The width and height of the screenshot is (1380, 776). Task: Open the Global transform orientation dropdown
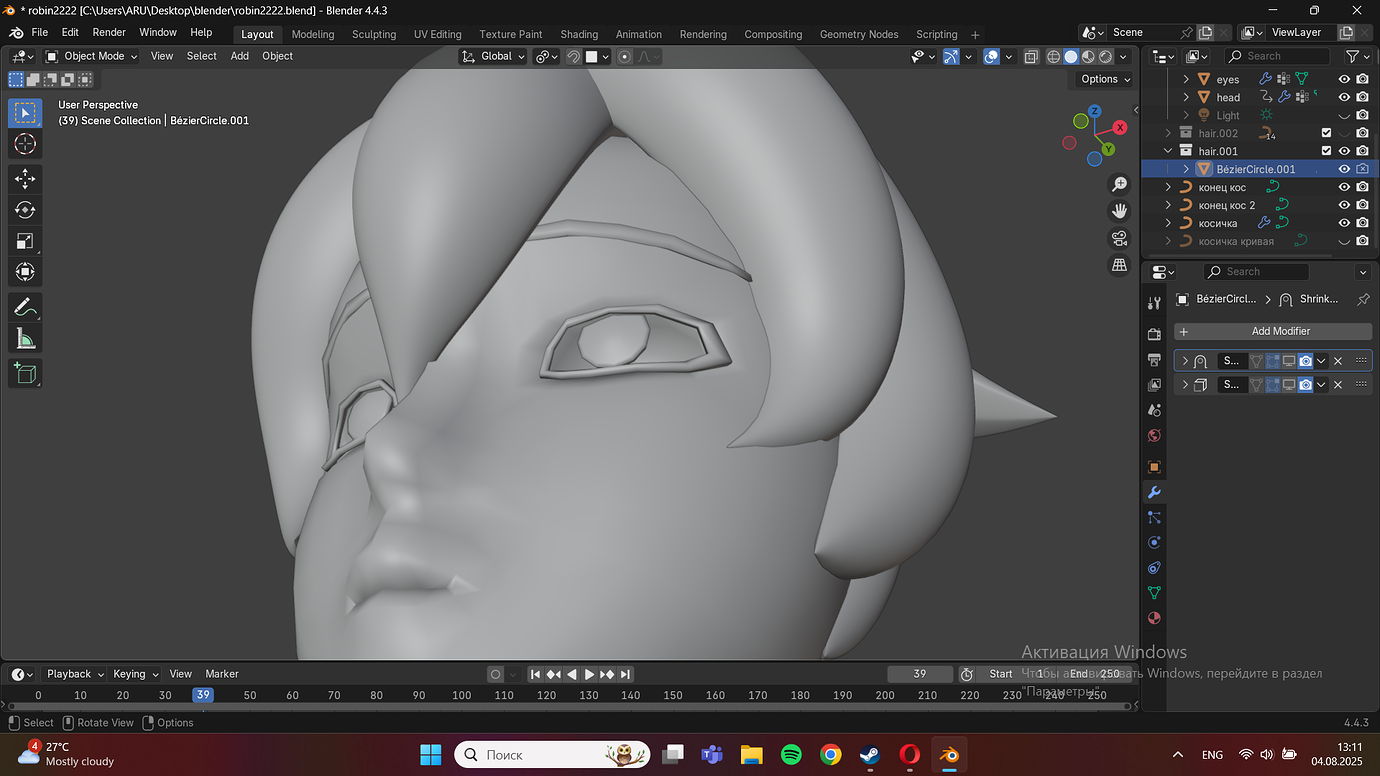pyautogui.click(x=493, y=57)
